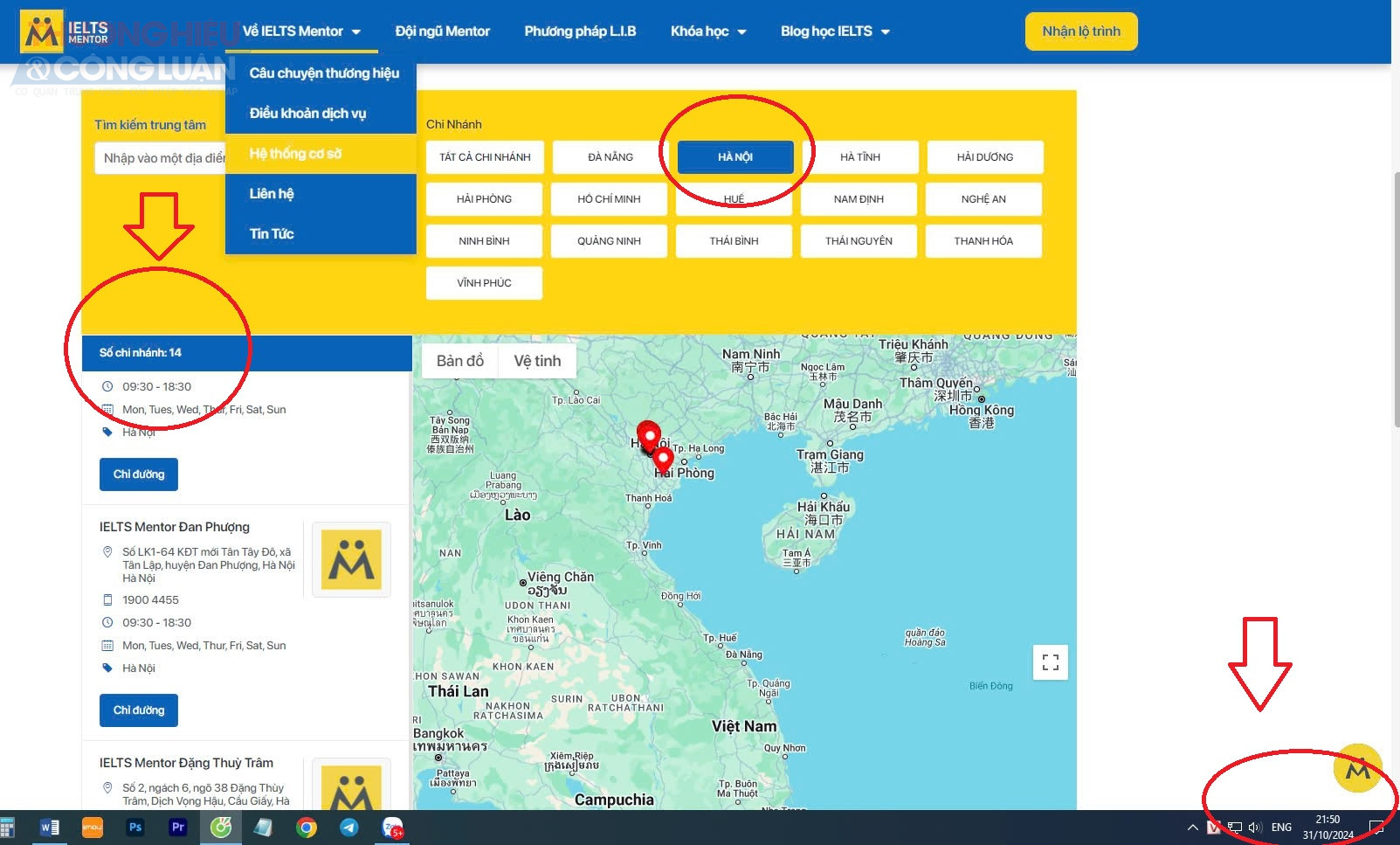Click tag icon beside Hà Nội in Đan Phượng card

coord(107,668)
